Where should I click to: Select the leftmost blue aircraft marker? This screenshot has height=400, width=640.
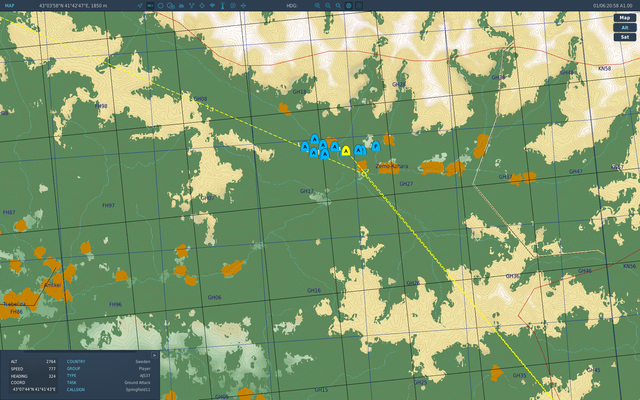[x=304, y=147]
